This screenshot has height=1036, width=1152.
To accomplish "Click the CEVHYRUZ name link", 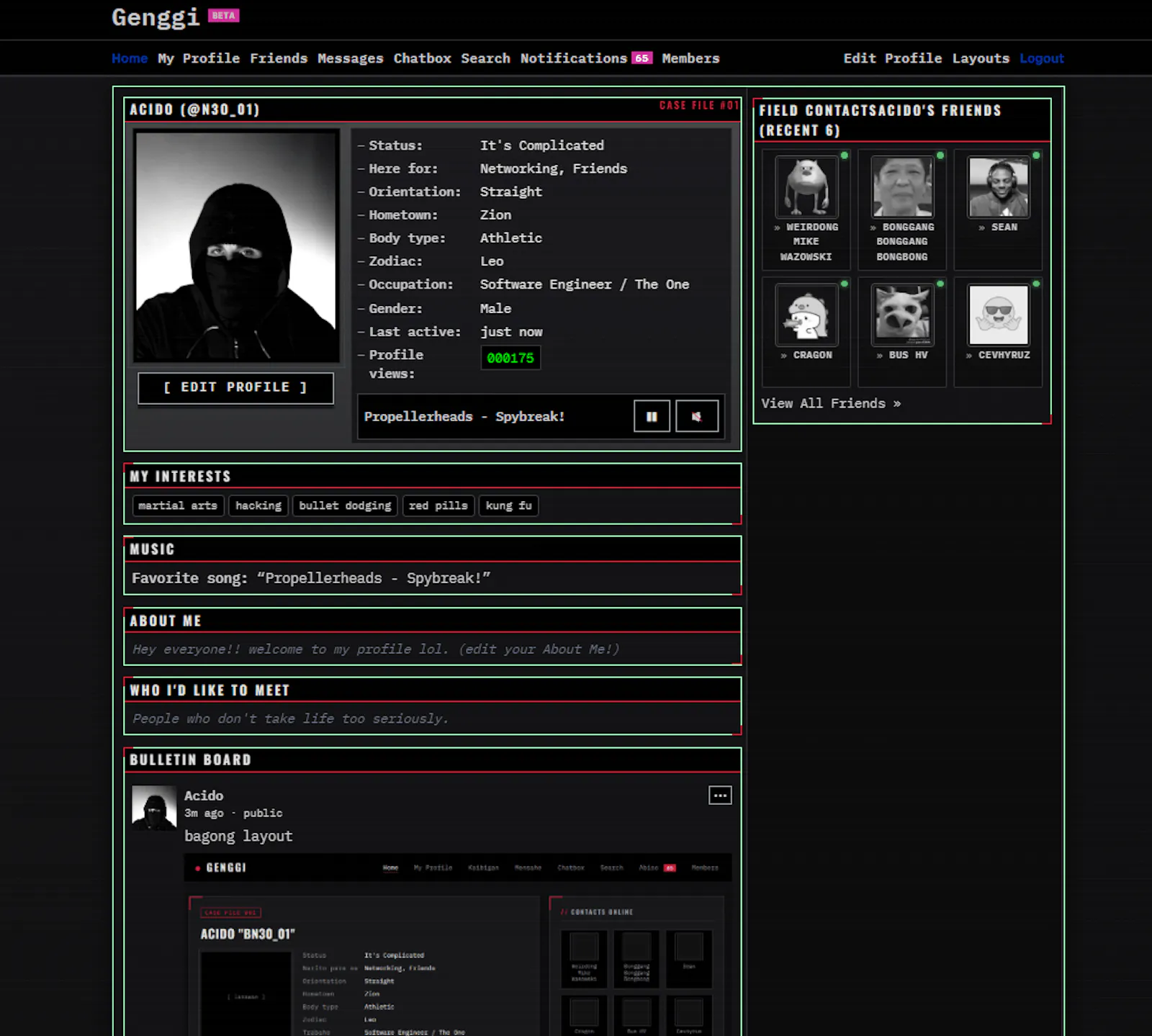I will (x=999, y=355).
